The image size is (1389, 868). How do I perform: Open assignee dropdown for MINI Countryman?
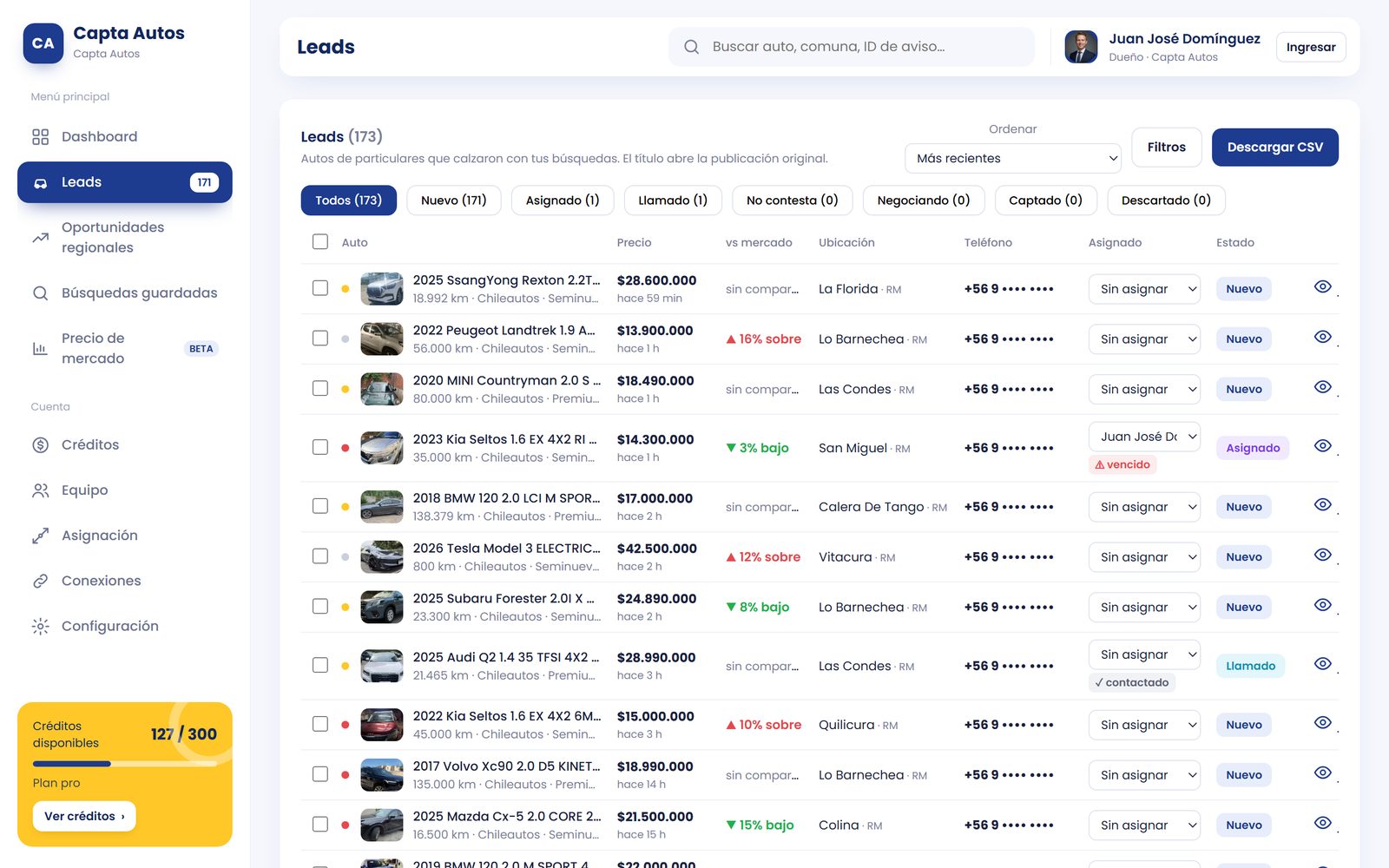pos(1144,390)
